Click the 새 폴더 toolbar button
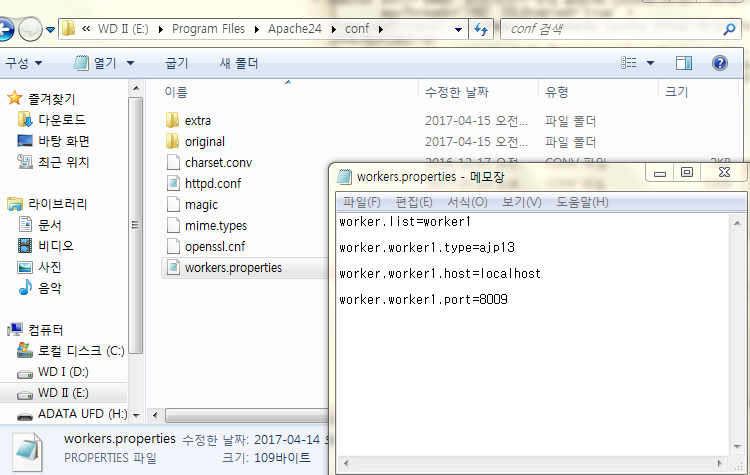 [239, 63]
